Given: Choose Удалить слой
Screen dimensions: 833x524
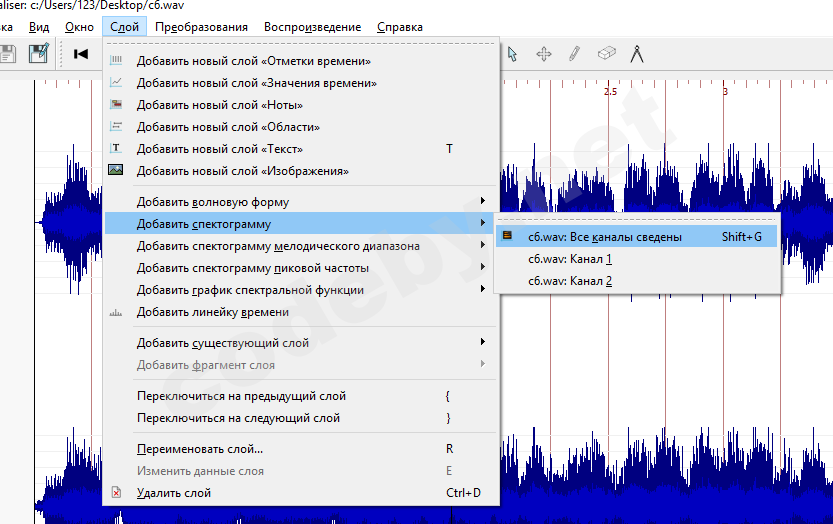Looking at the screenshot, I should [302, 493].
